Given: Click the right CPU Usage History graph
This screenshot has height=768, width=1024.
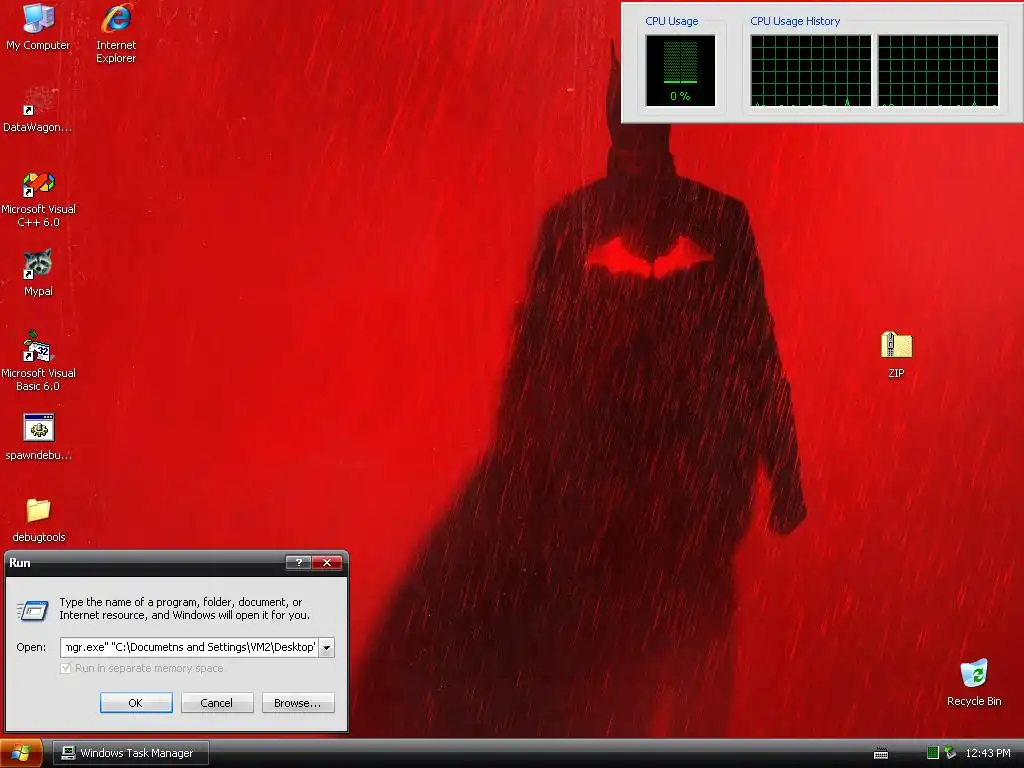Looking at the screenshot, I should pyautogui.click(x=938, y=71).
